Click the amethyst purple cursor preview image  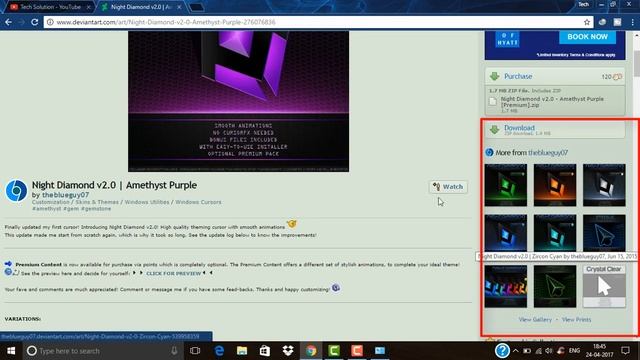pos(238,101)
